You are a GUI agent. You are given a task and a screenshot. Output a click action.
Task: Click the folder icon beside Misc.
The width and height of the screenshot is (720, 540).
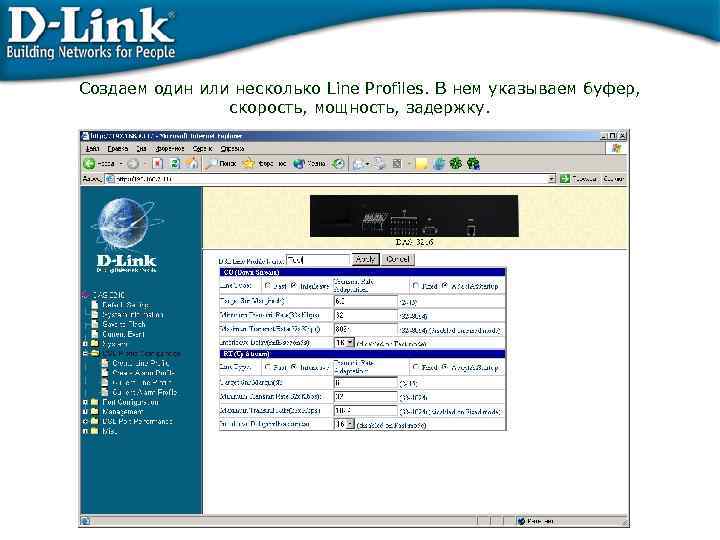95,431
